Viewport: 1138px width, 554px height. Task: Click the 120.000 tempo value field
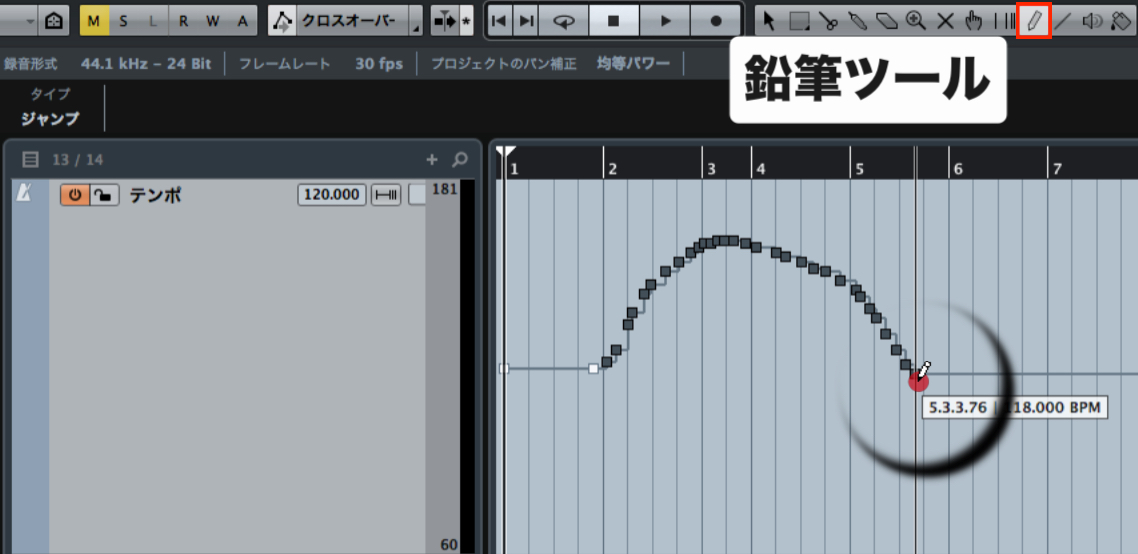332,195
